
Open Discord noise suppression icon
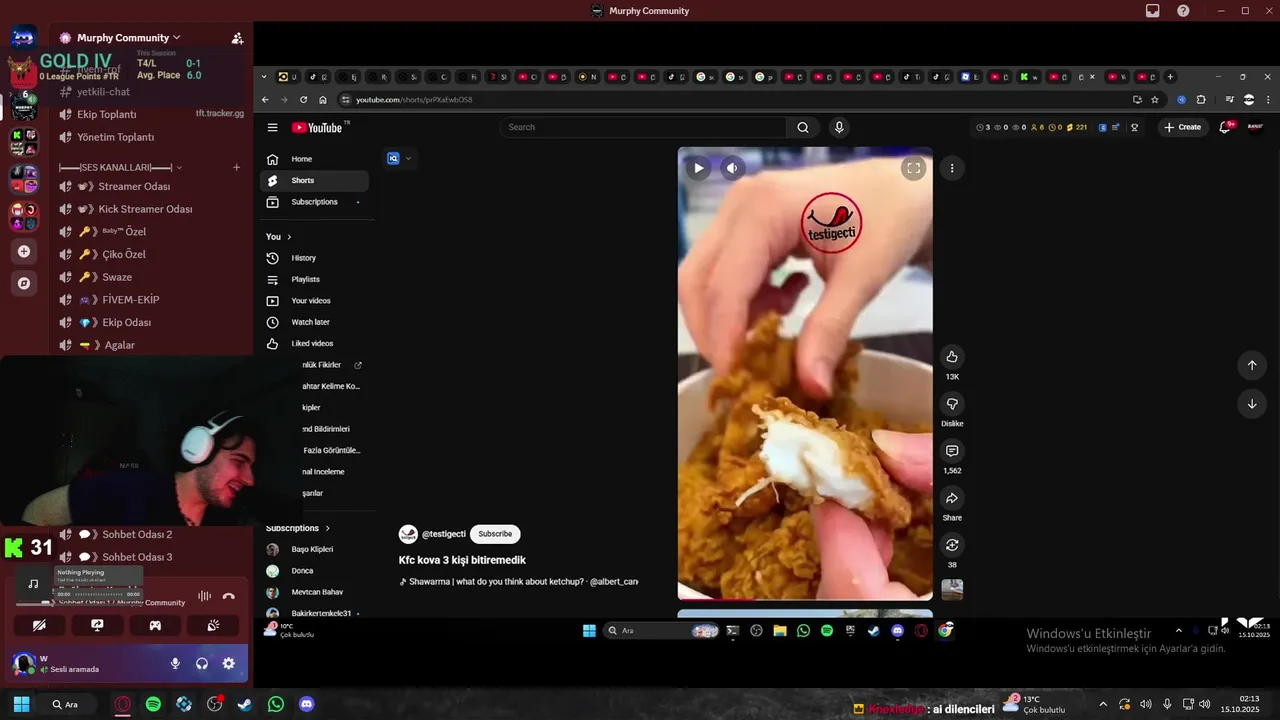point(204,596)
